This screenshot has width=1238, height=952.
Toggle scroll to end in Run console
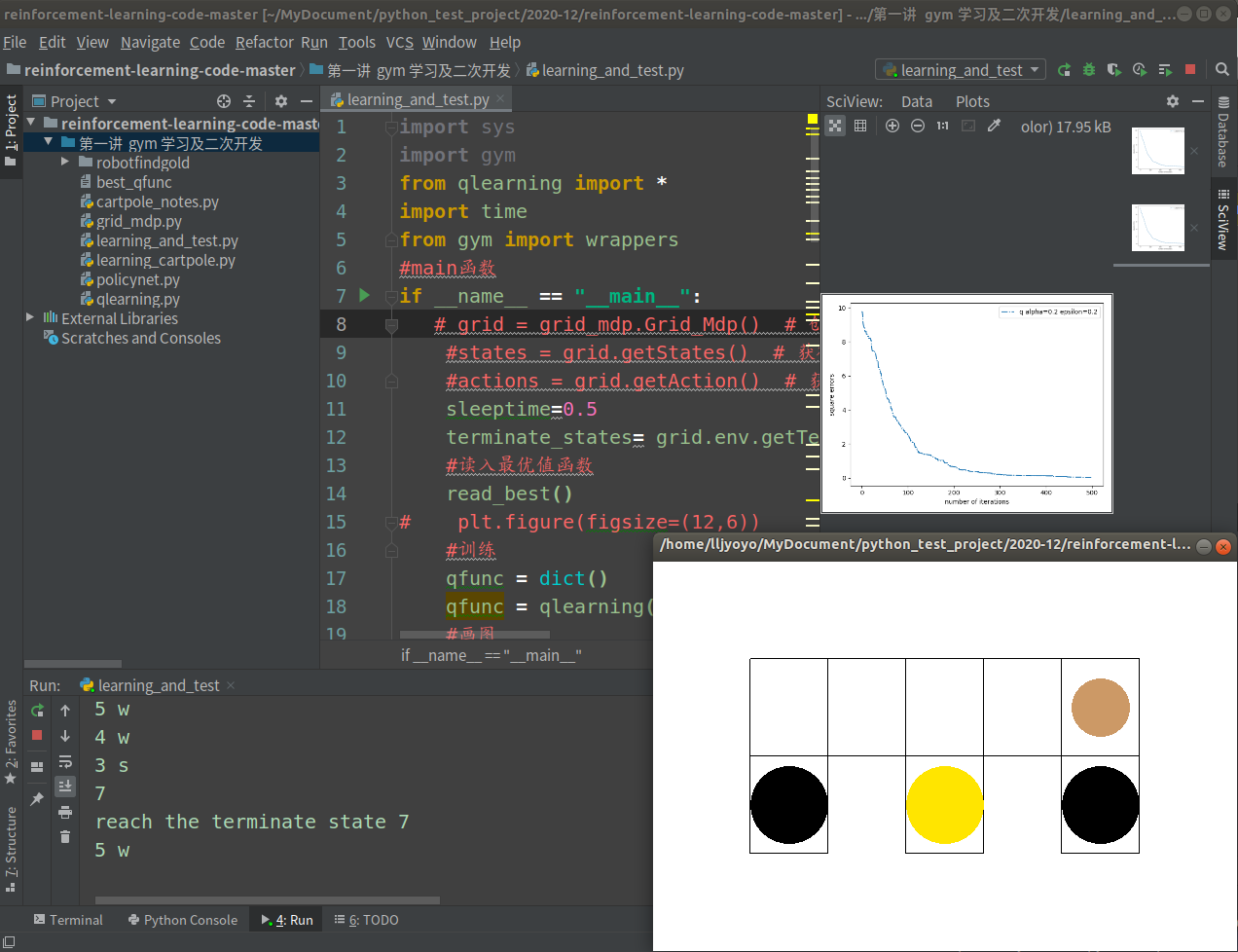coord(65,786)
